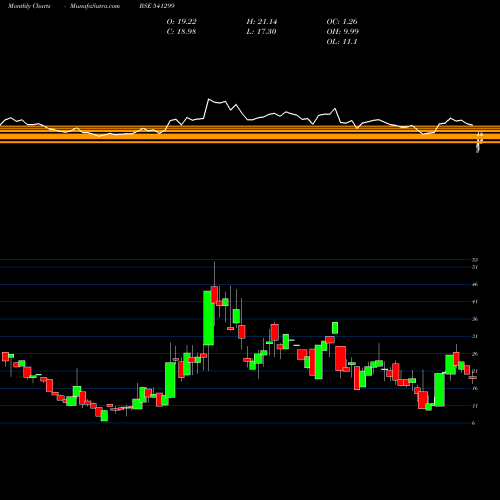Open the MunafaSutra.com link label
The image size is (500, 500).
(x=95, y=6)
